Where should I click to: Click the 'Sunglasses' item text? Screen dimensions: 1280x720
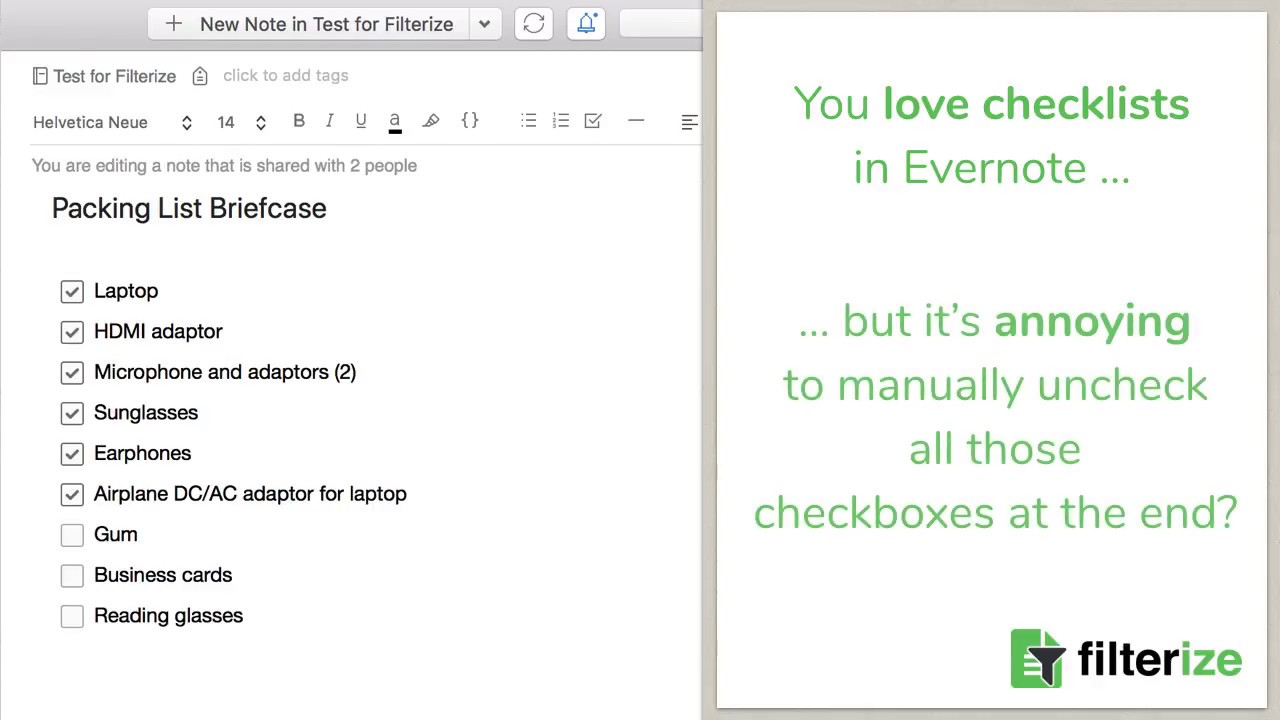[146, 413]
